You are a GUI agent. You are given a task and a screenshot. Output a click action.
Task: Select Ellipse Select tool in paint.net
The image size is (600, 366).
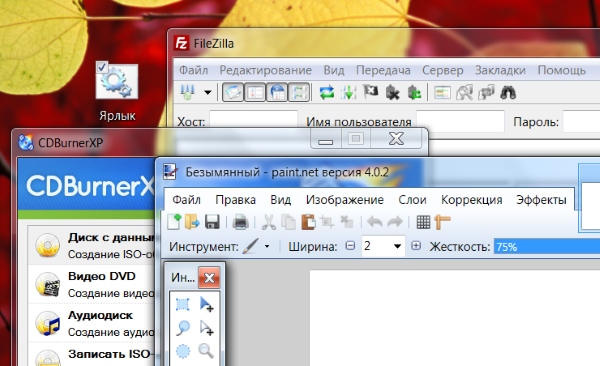[x=183, y=351]
